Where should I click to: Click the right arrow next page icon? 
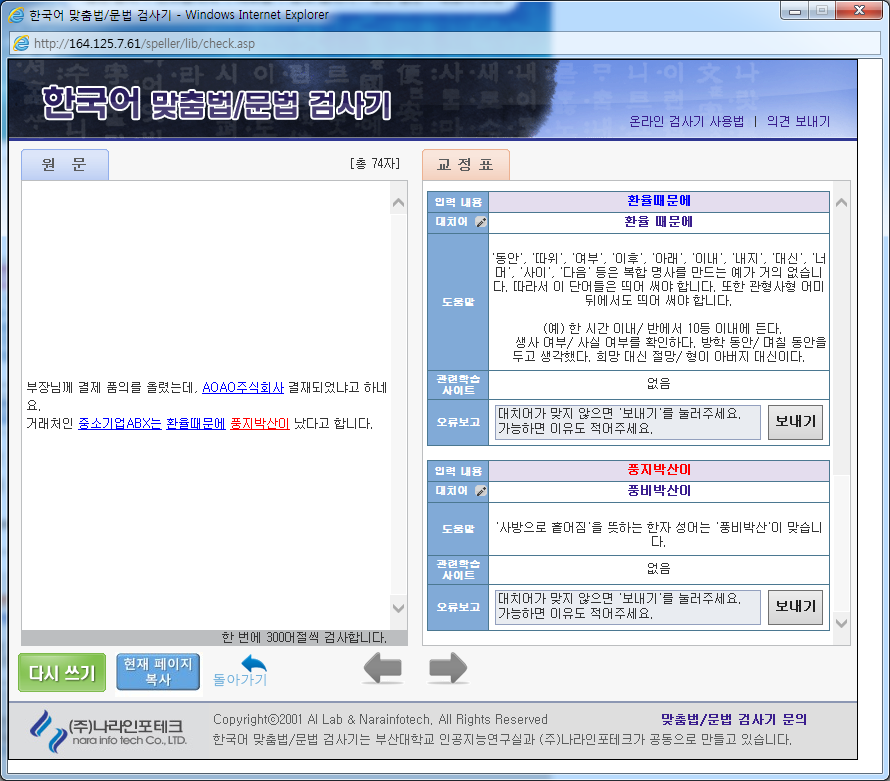coord(448,668)
